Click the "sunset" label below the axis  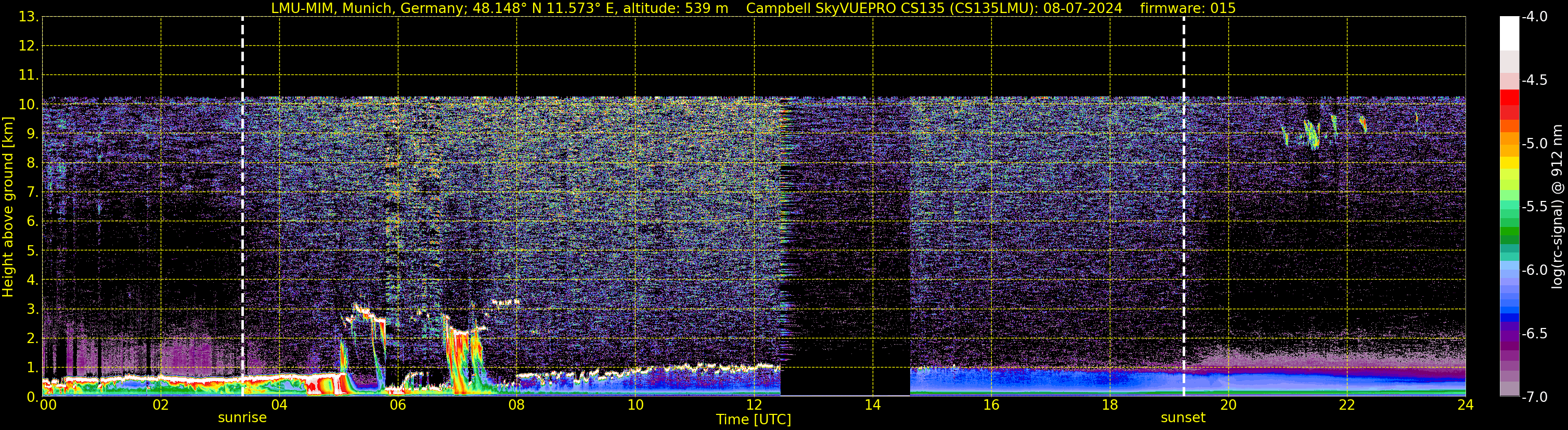(x=1183, y=418)
